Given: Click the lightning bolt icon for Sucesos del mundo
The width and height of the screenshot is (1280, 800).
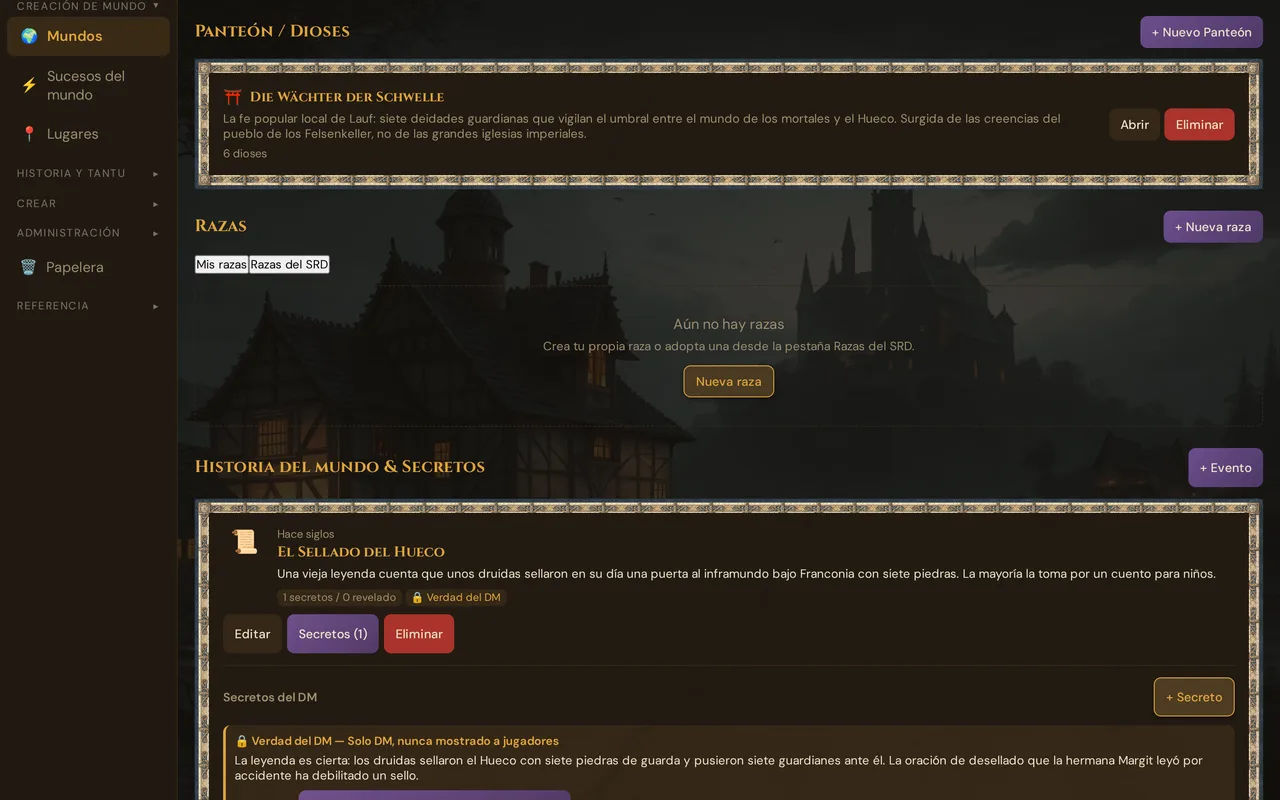Looking at the screenshot, I should coord(29,85).
